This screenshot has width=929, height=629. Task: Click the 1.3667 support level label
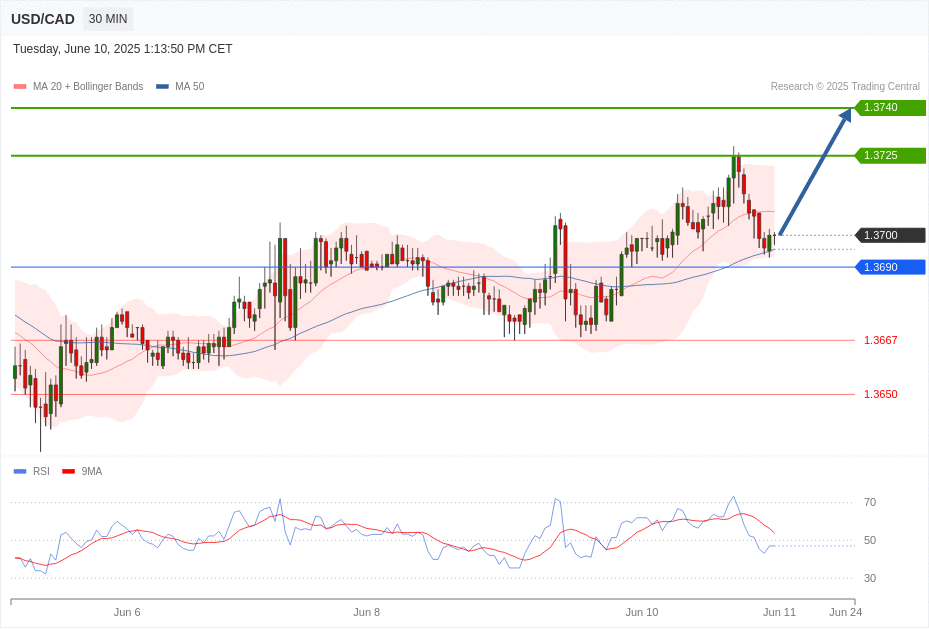[x=880, y=341]
